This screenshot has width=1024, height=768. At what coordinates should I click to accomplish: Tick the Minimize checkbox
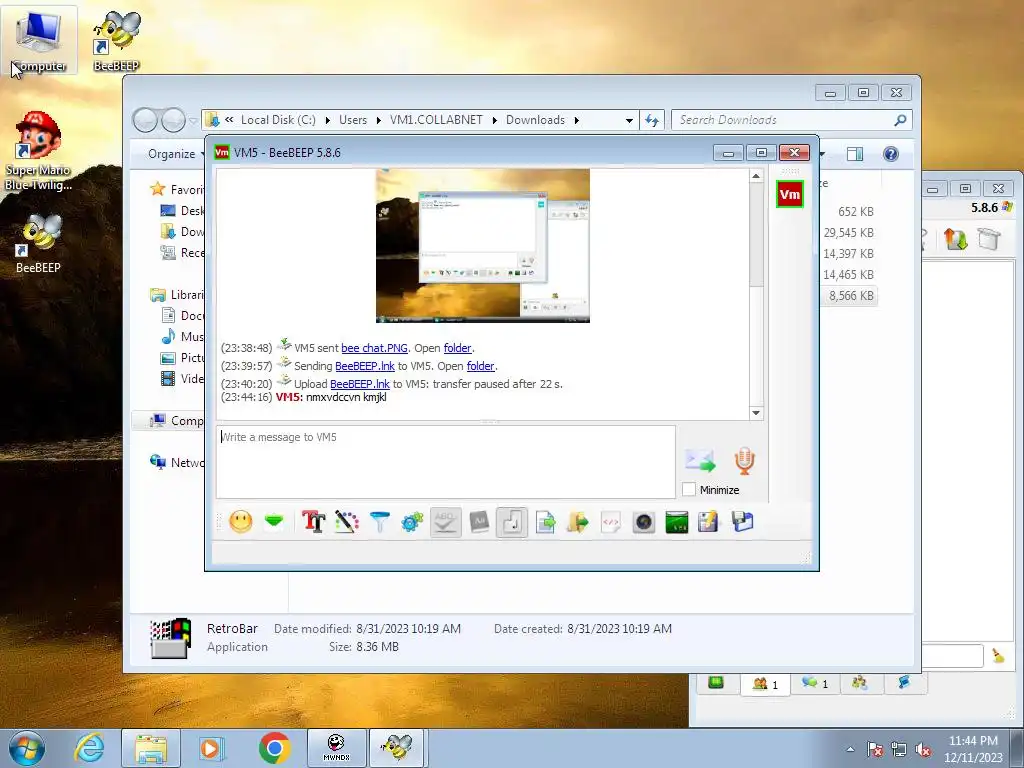pos(688,489)
